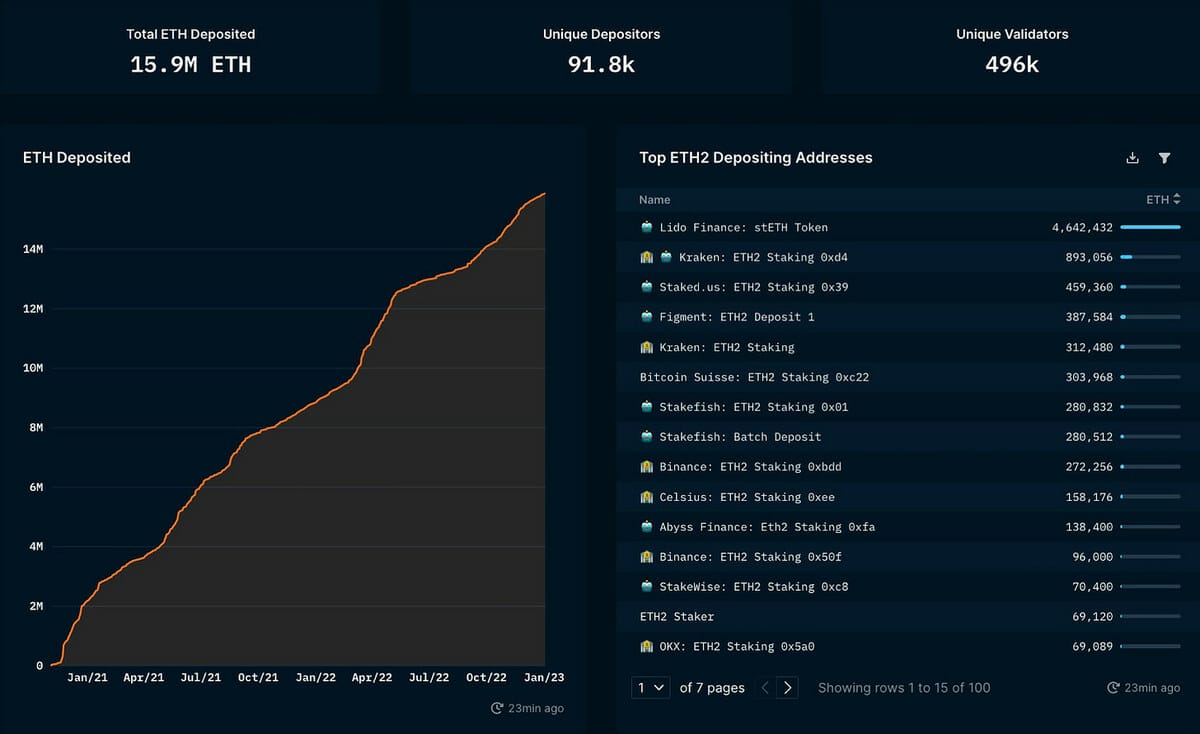Open Abyss Finance: Eth2 Staking 0xfa address
This screenshot has width=1200, height=734.
(x=767, y=527)
